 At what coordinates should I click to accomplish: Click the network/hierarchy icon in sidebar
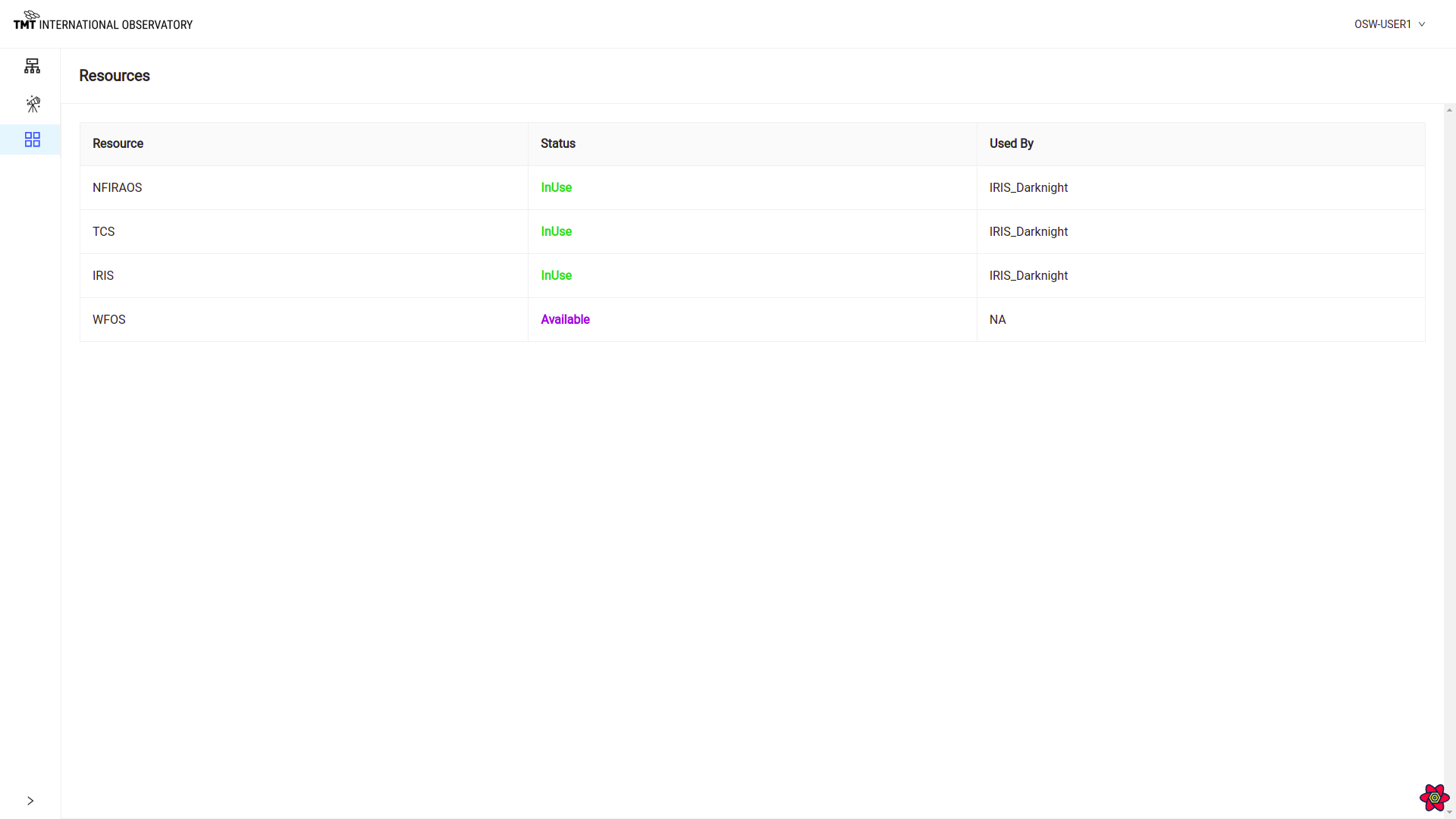click(32, 66)
